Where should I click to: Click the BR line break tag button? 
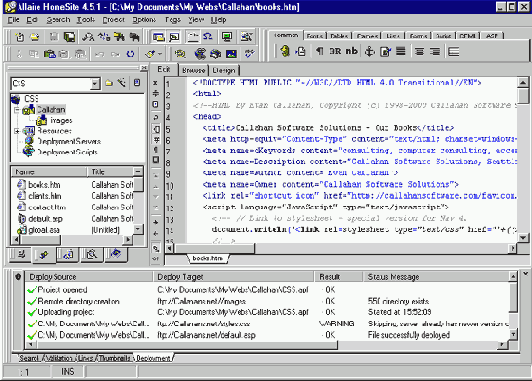pyautogui.click(x=335, y=51)
